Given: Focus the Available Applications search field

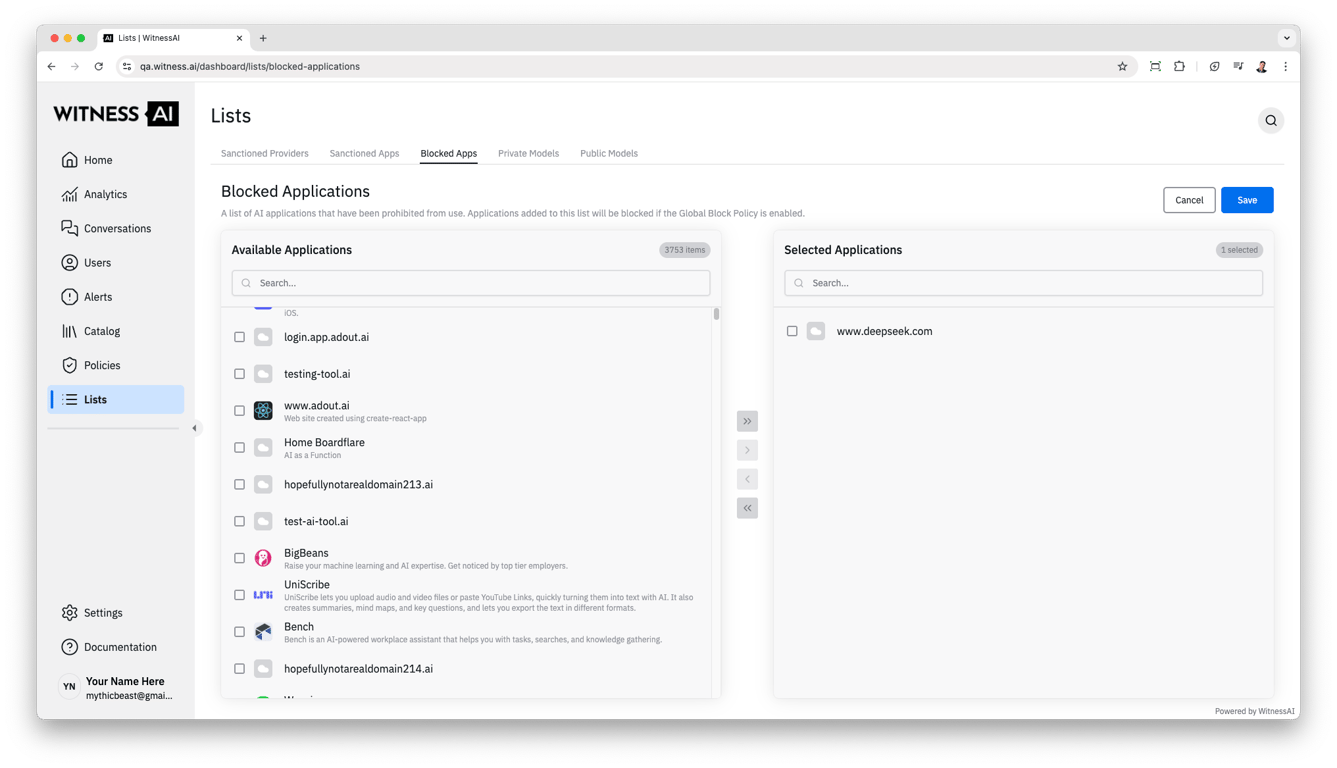Looking at the screenshot, I should pyautogui.click(x=471, y=283).
